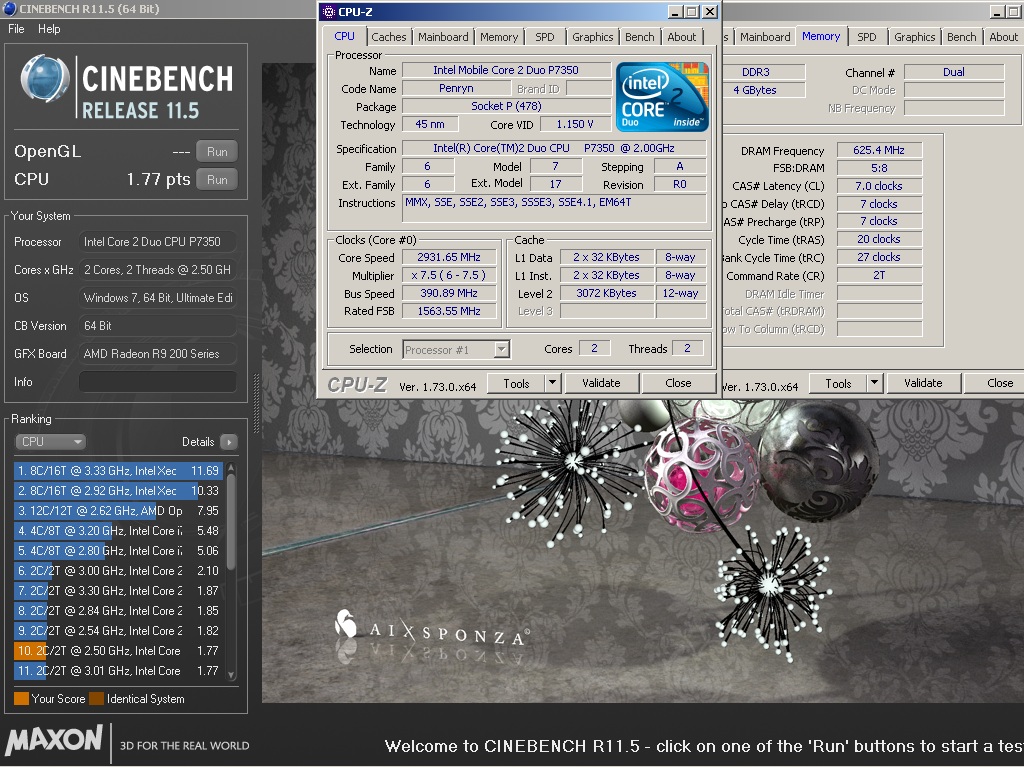Click the panel splitter grip beside Cinebench sidebar
The height and width of the screenshot is (768, 1024).
pos(256,404)
